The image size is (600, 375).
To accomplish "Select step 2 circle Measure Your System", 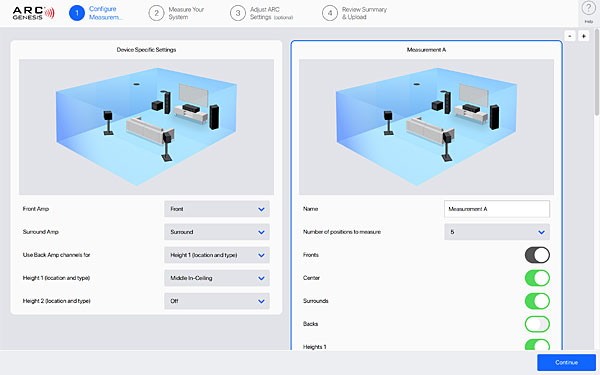I will pyautogui.click(x=156, y=13).
